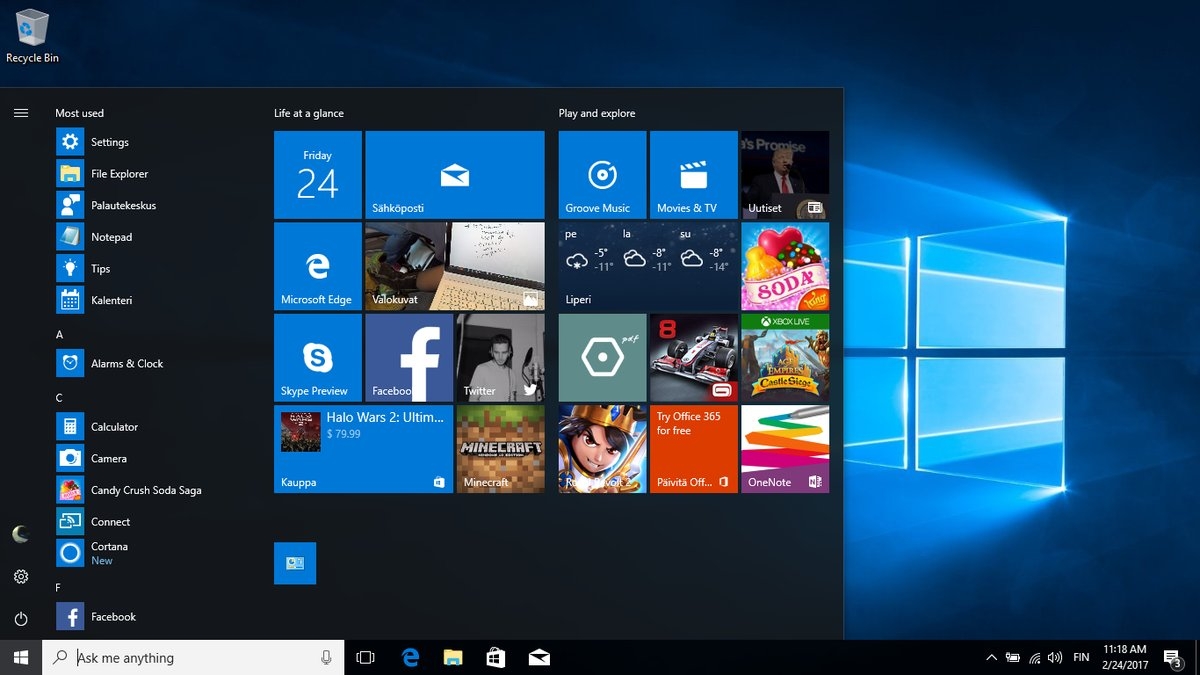This screenshot has width=1200, height=675.
Task: Open the calendar tile showing Friday 24
Action: (318, 175)
